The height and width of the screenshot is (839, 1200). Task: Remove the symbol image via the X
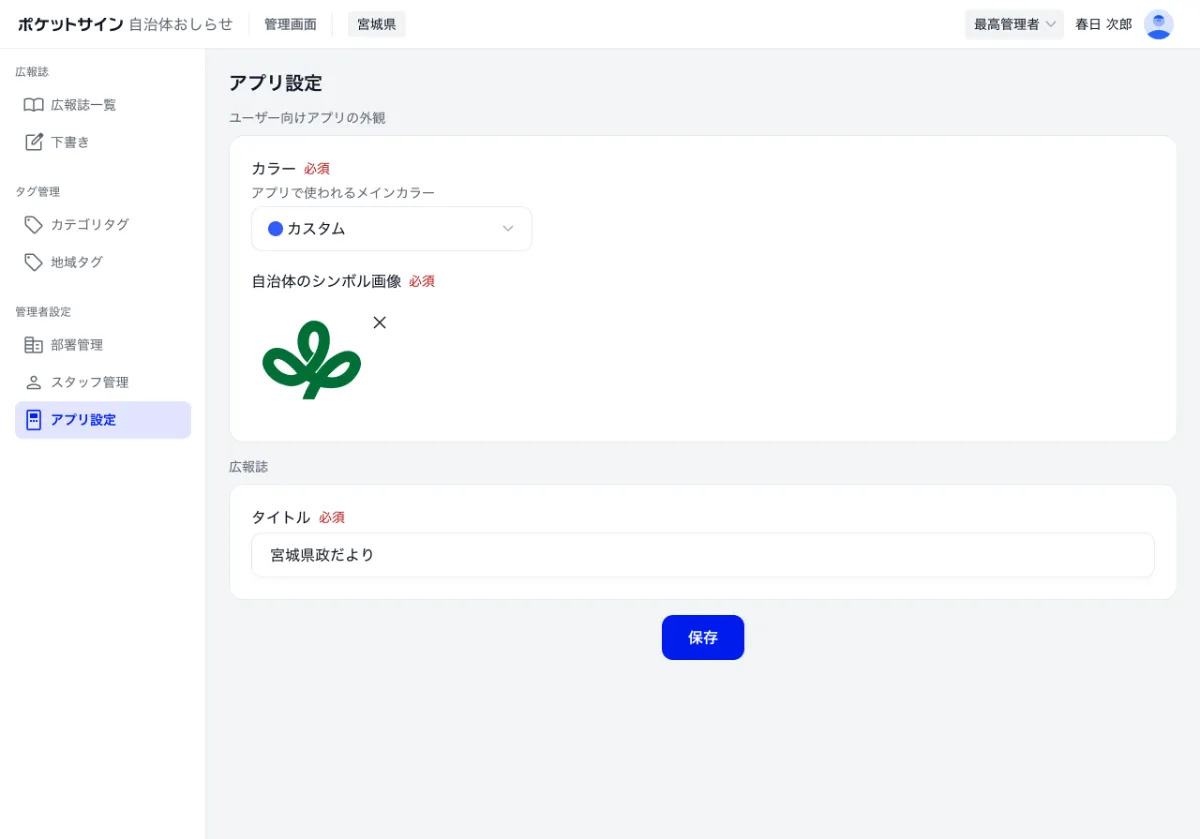[379, 322]
